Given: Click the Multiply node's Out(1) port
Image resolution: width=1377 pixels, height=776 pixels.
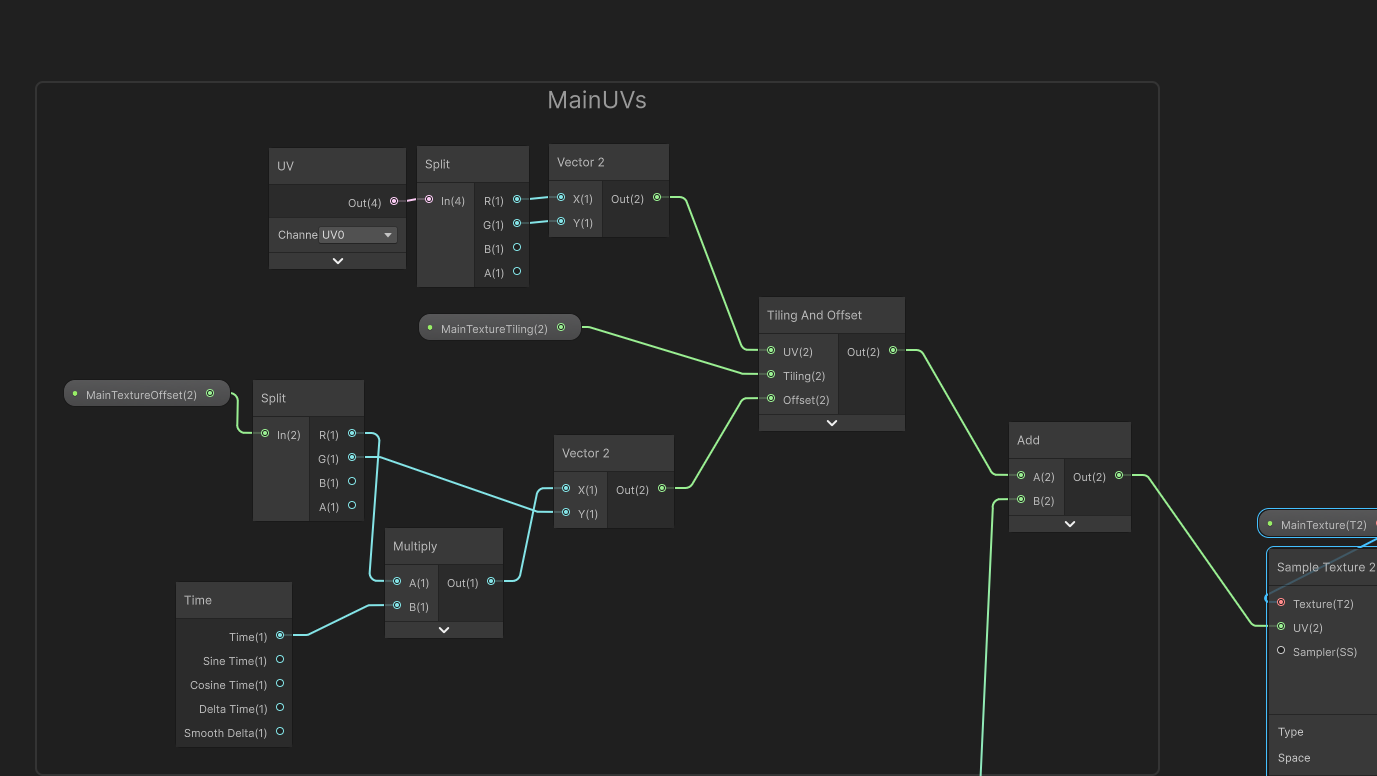Looking at the screenshot, I should point(490,582).
